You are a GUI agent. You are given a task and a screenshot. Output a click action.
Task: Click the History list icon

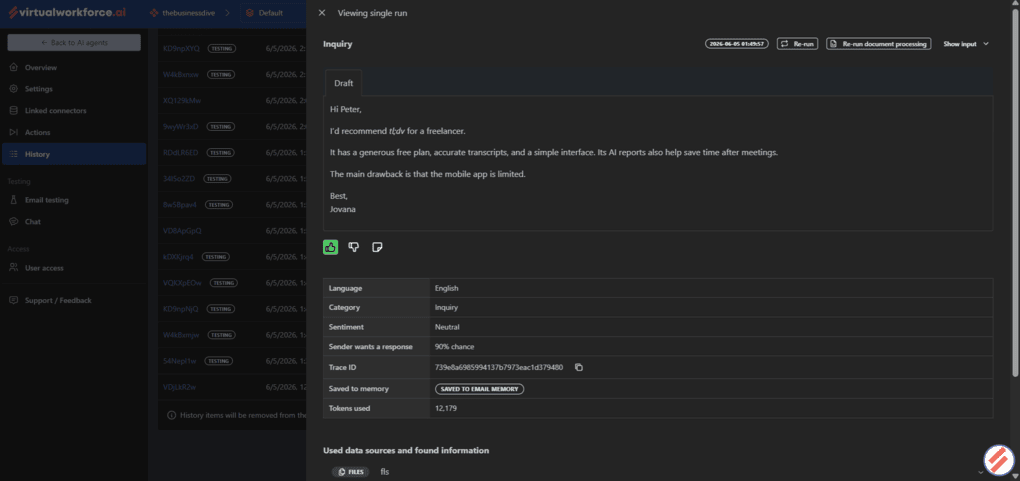13,154
